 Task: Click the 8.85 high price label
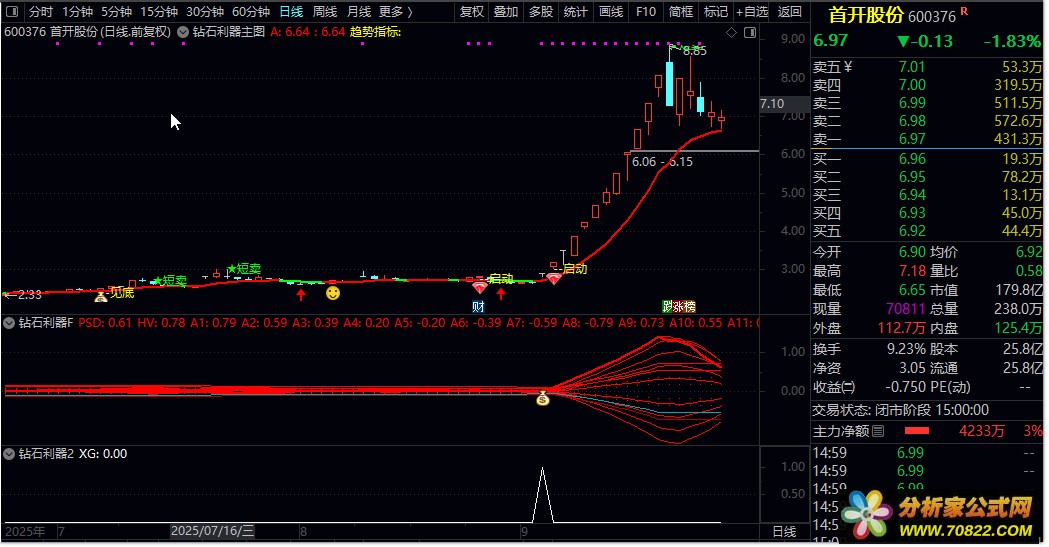(694, 51)
